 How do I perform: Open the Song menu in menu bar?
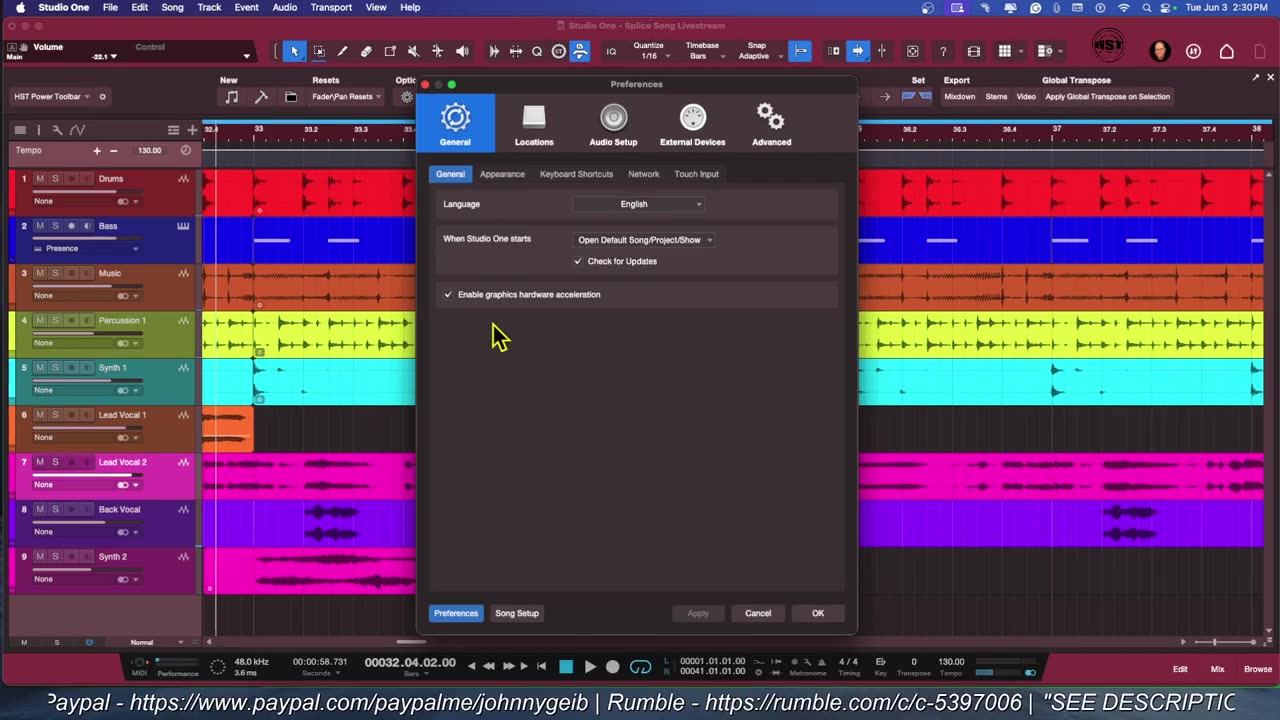(172, 7)
